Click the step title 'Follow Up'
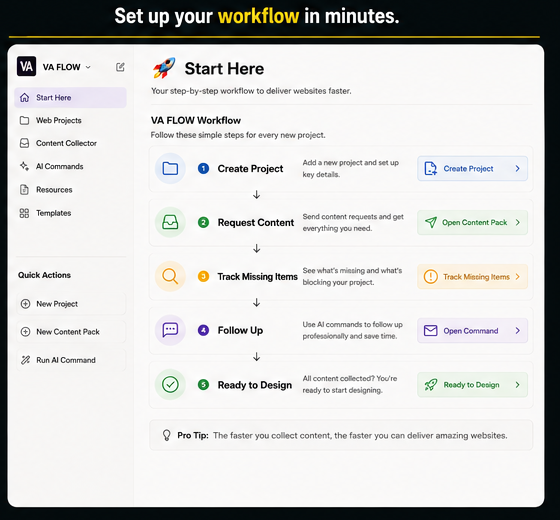The image size is (560, 520). click(240, 330)
